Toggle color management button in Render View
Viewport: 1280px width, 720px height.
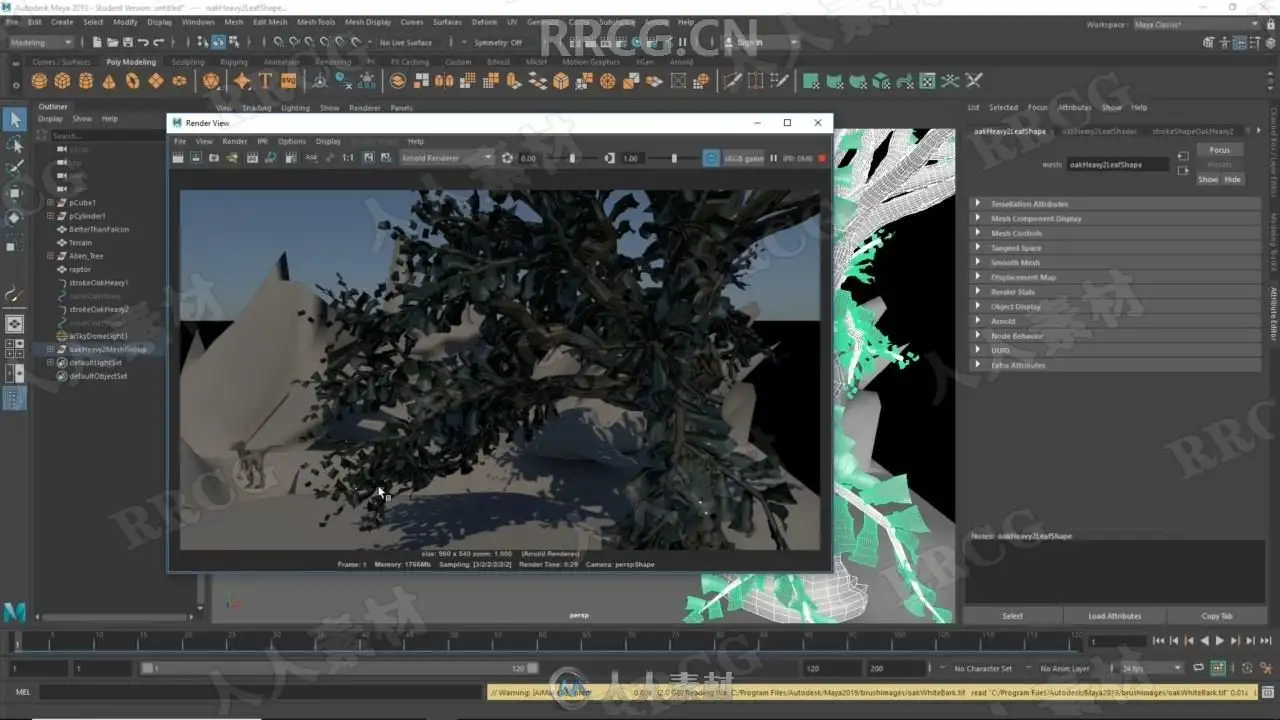(711, 158)
